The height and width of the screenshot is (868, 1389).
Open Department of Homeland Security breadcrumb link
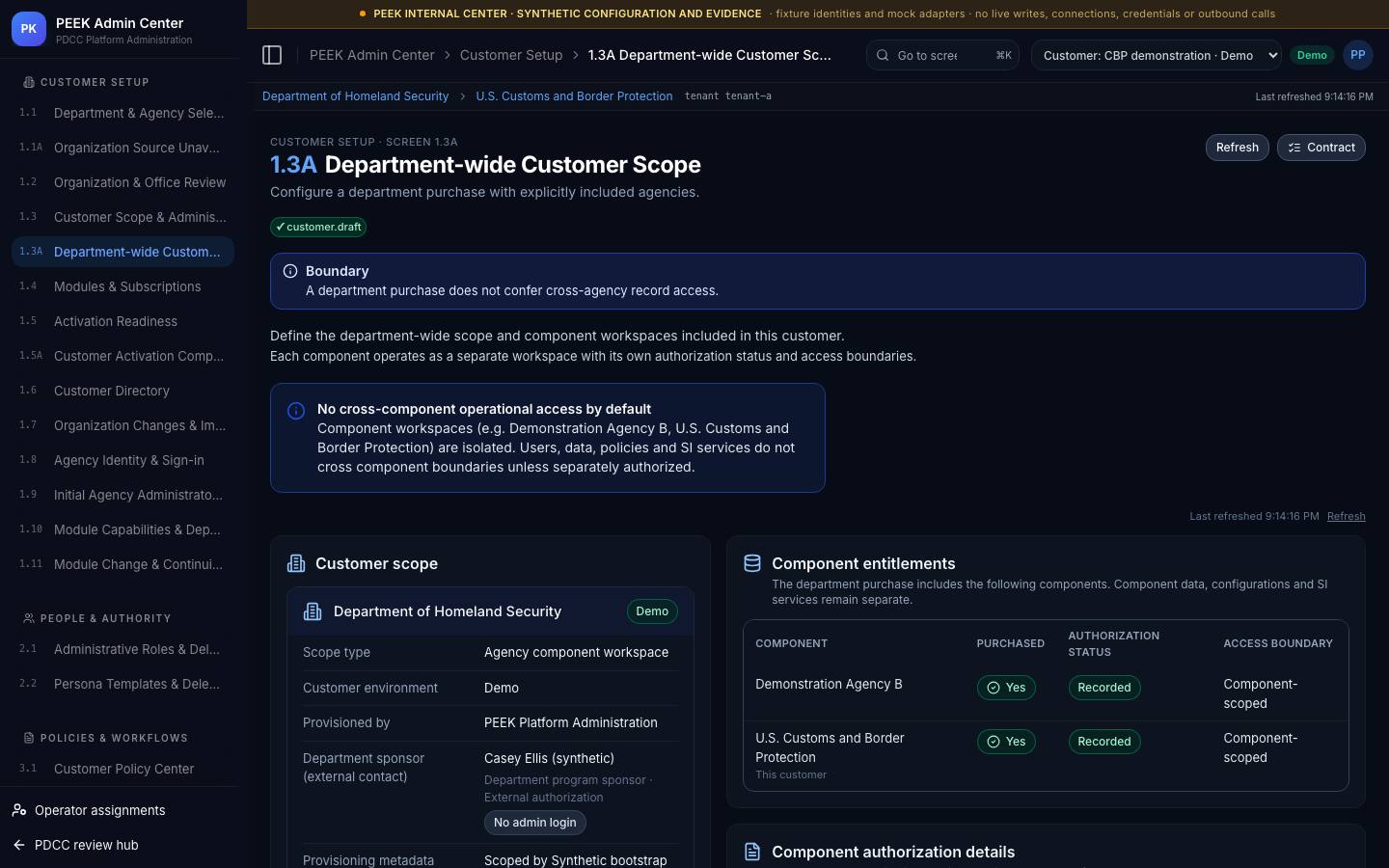355,96
